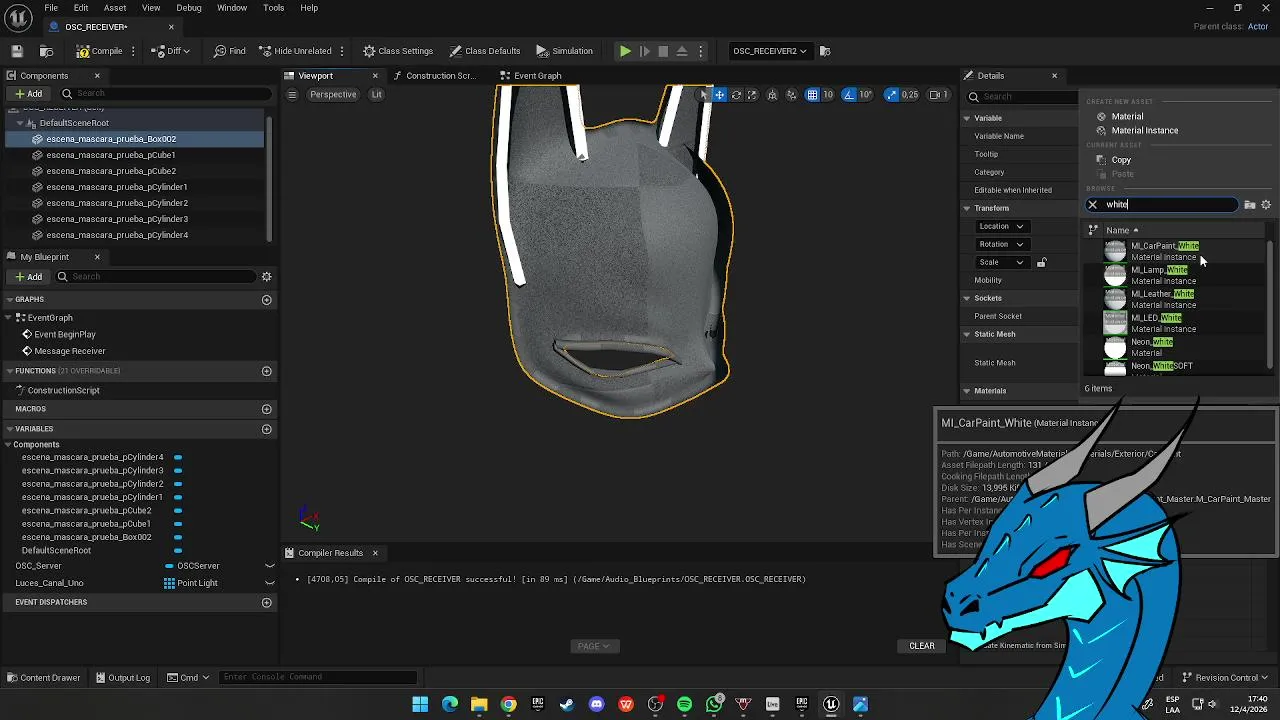Viewport: 1280px width, 720px height.
Task: Toggle visibility eye for OSC_Server variable
Action: [269, 566]
